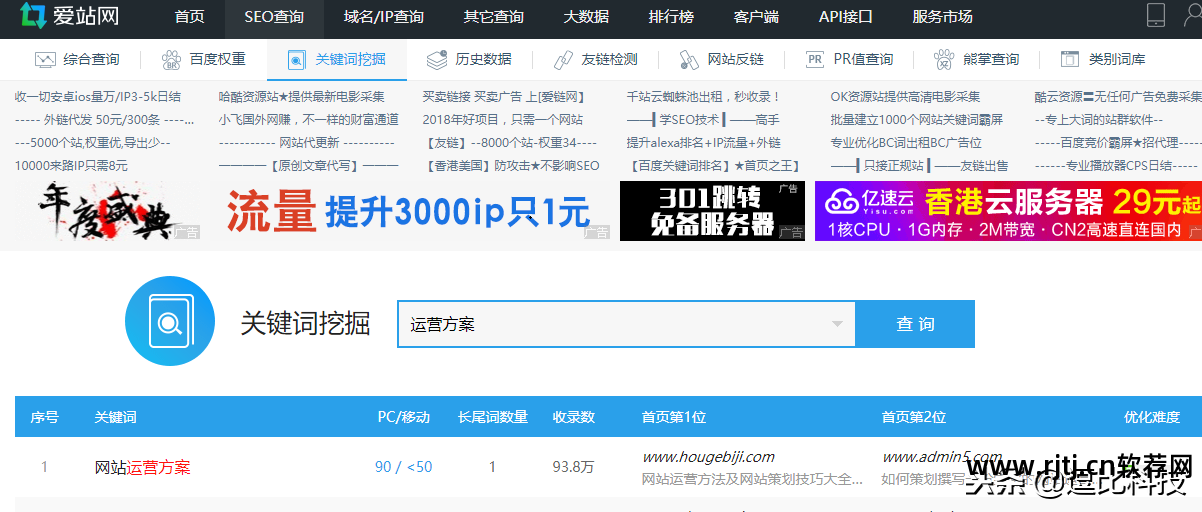
Task: Click the 长尾词数量 column header
Action: pos(492,417)
